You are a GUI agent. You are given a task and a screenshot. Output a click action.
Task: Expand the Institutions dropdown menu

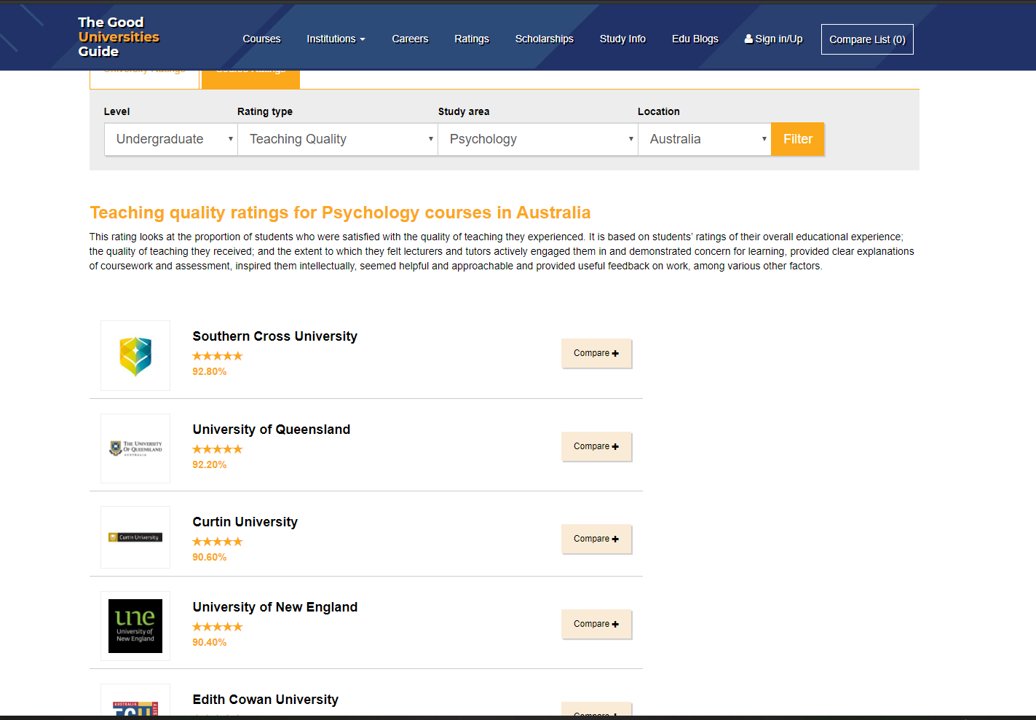coord(336,39)
